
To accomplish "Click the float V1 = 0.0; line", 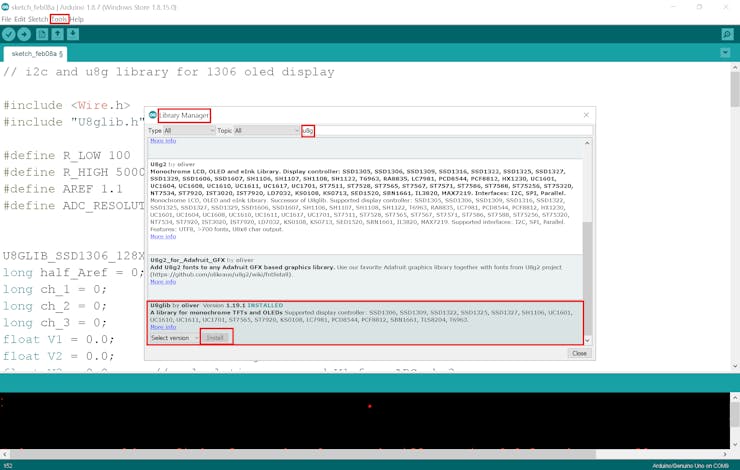I will click(x=59, y=339).
